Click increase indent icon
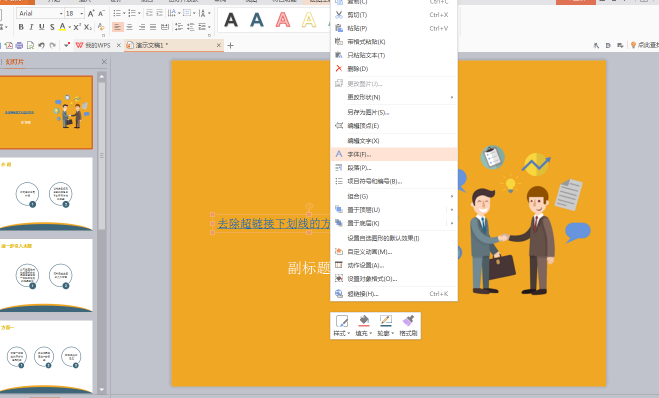 click(x=160, y=13)
